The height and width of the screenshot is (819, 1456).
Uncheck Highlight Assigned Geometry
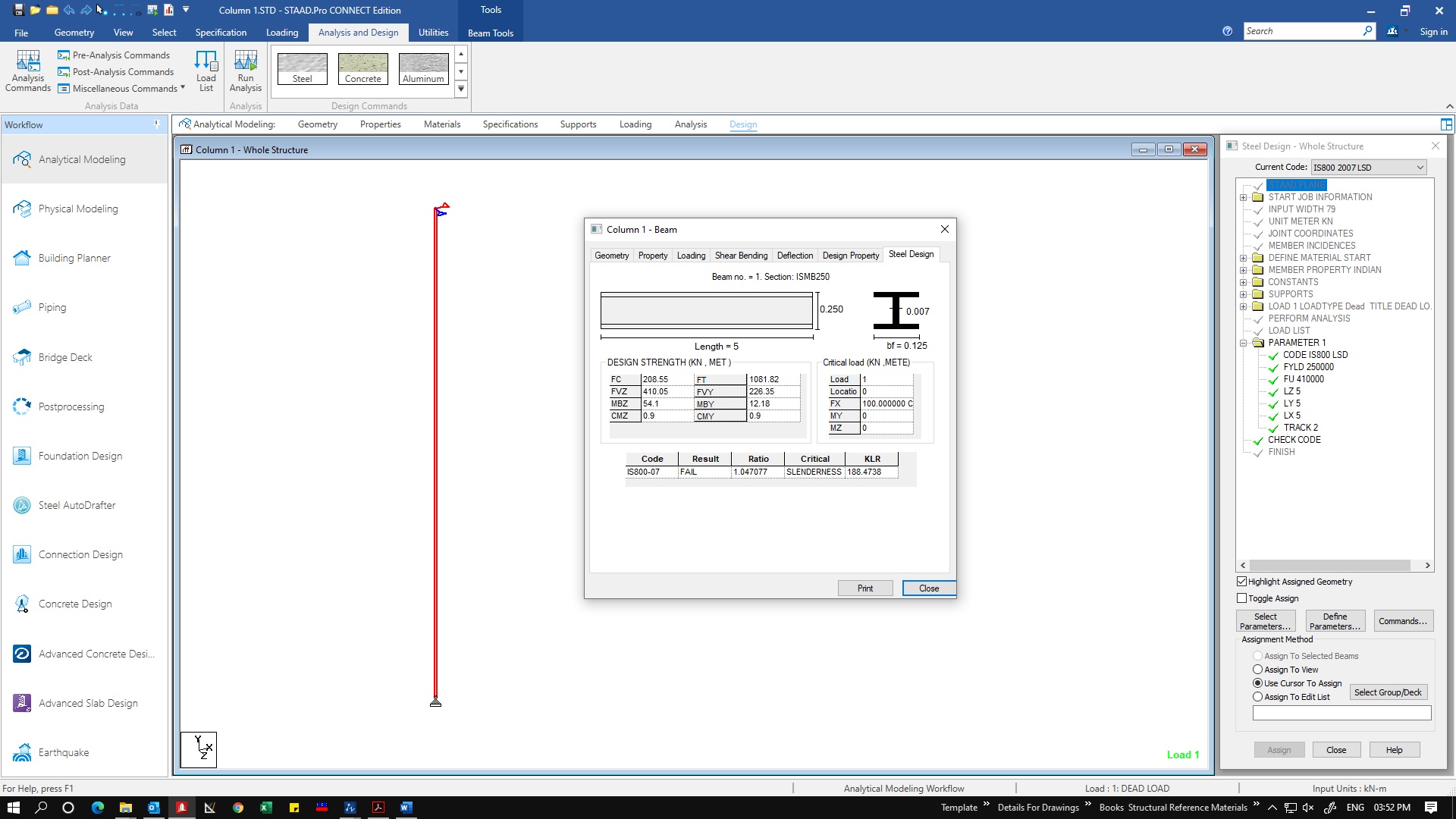[x=1242, y=582]
